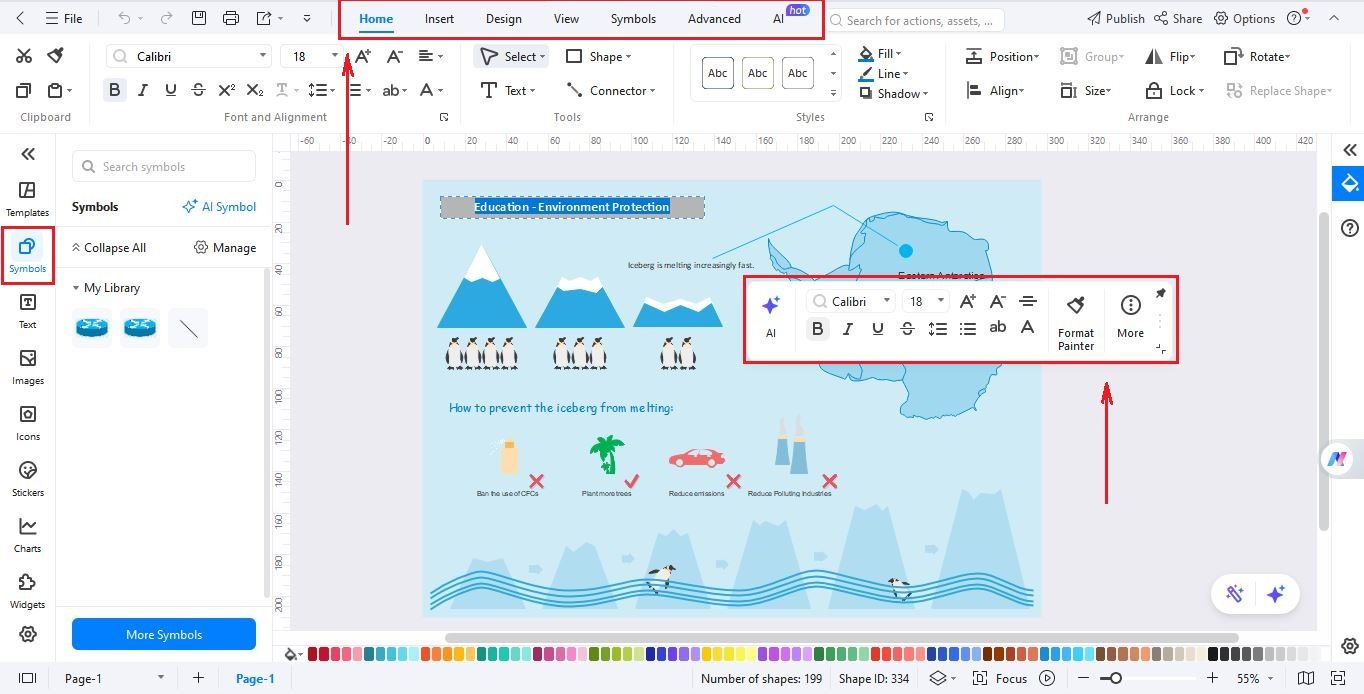Click the AI sparkle icon in floating toolbar

770,306
